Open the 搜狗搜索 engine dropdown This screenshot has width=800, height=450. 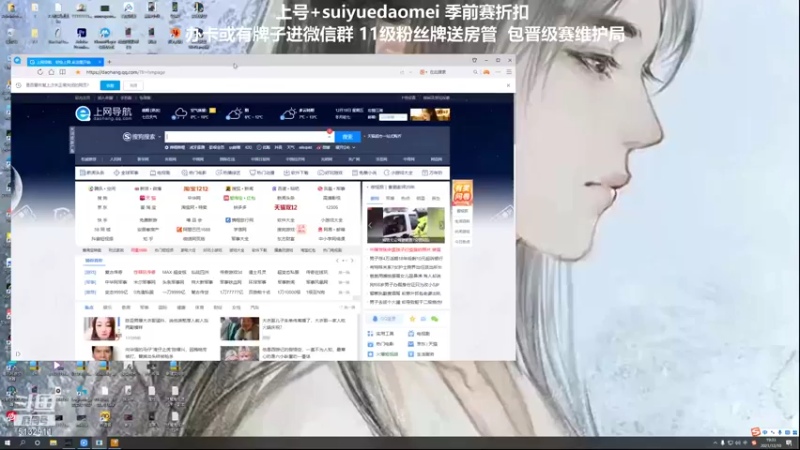[142, 136]
